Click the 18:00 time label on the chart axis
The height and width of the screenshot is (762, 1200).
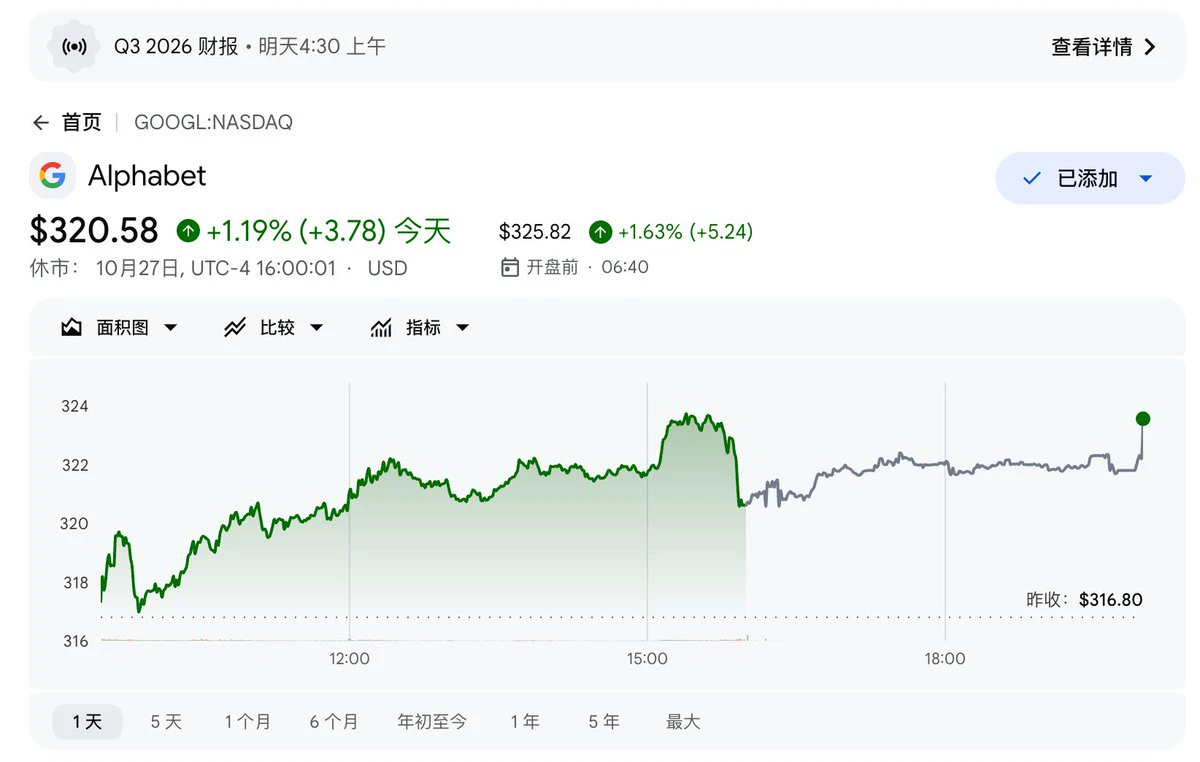(x=945, y=659)
